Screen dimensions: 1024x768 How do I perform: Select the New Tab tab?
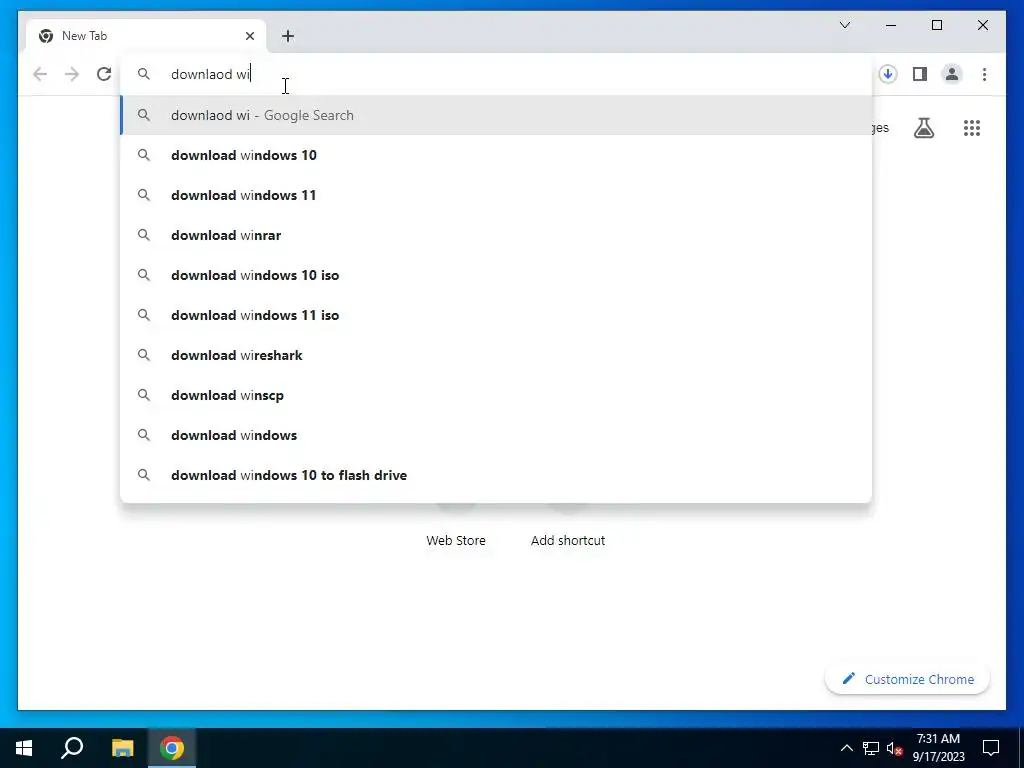click(x=145, y=36)
